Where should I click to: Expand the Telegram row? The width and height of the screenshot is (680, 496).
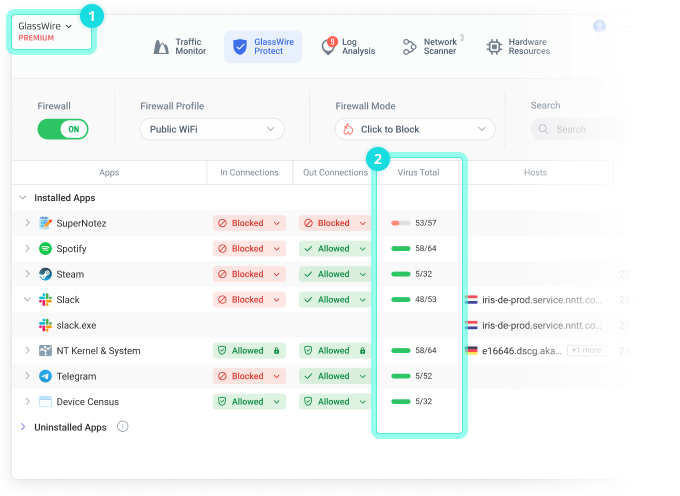click(27, 376)
